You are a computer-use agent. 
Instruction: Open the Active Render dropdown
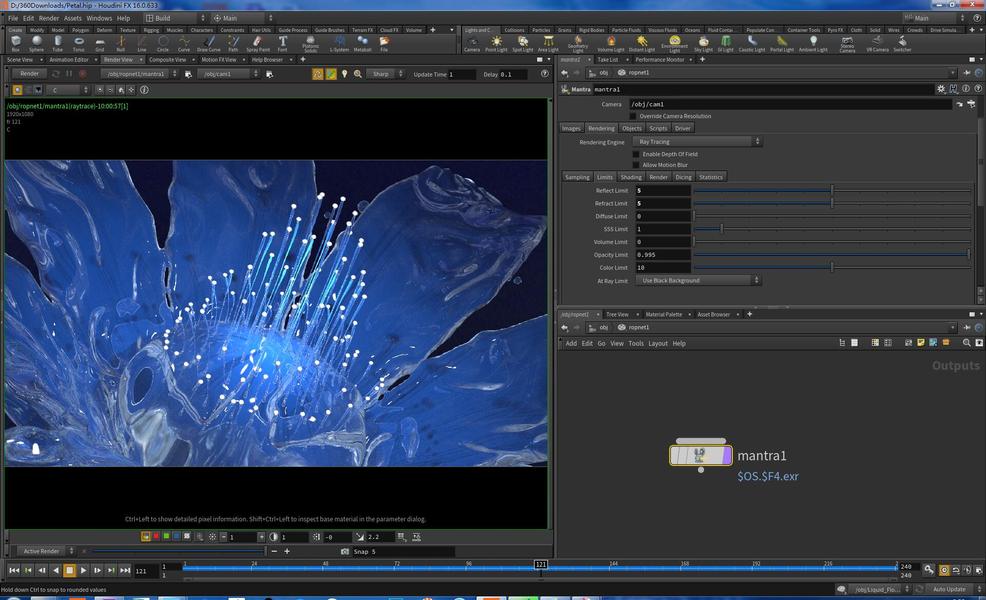pos(45,552)
